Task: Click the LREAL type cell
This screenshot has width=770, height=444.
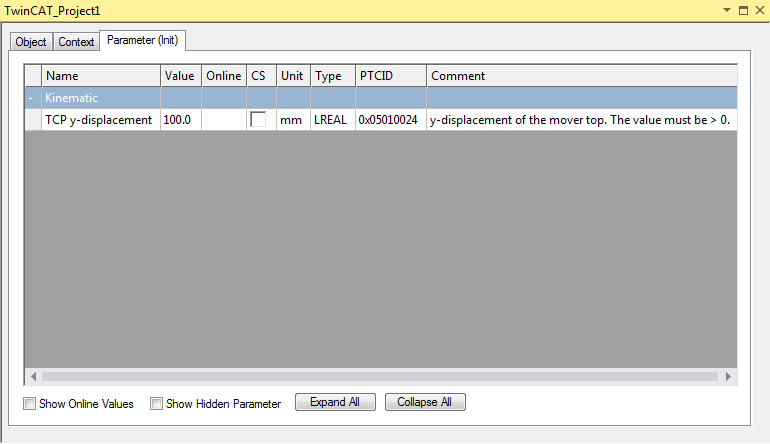Action: coord(332,120)
